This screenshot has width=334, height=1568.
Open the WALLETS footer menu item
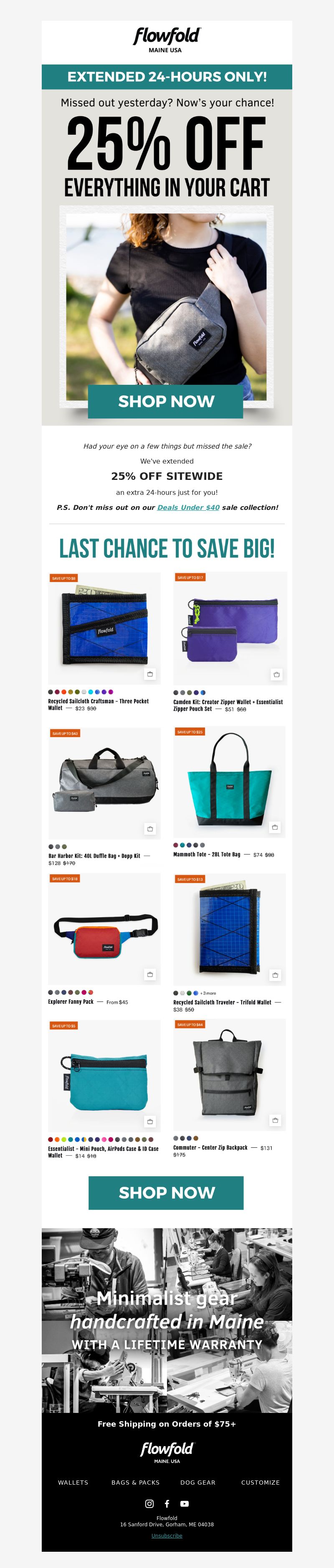pos(73,1482)
